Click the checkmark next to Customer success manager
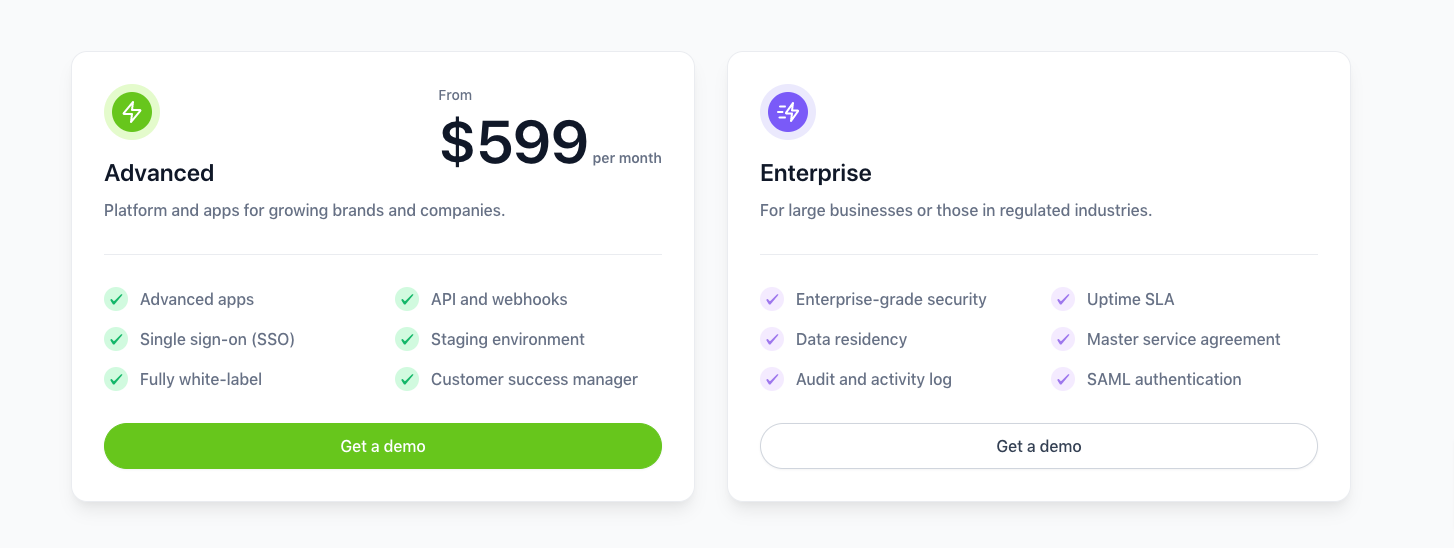The image size is (1454, 548). (x=407, y=379)
